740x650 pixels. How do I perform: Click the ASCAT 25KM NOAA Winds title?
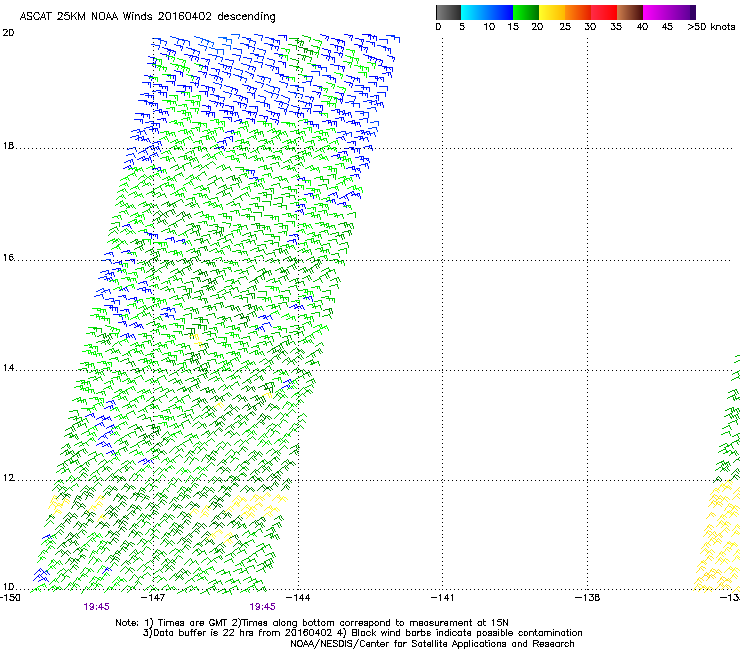(x=147, y=17)
